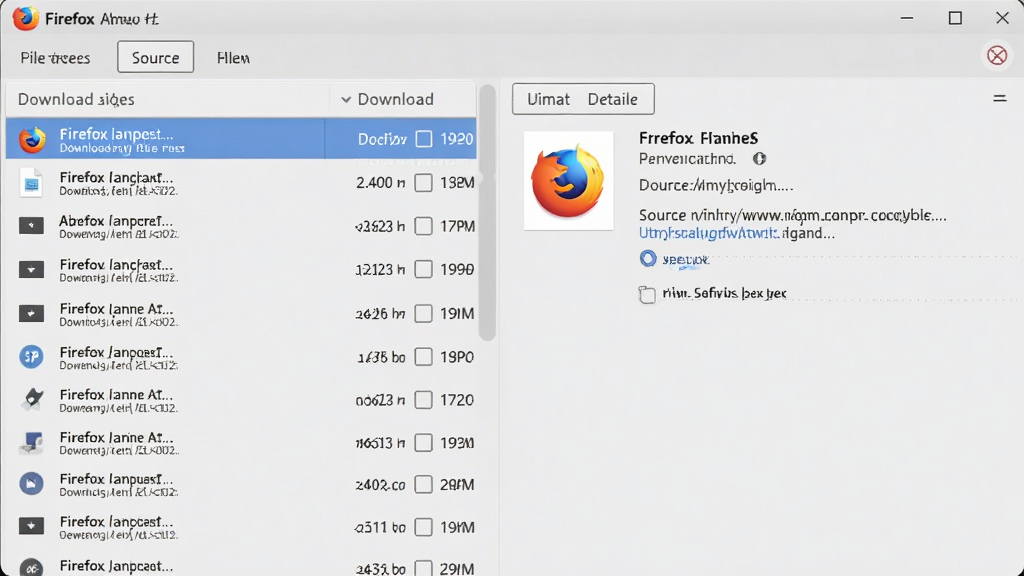Click the Firefox logo in the title bar

[25, 18]
